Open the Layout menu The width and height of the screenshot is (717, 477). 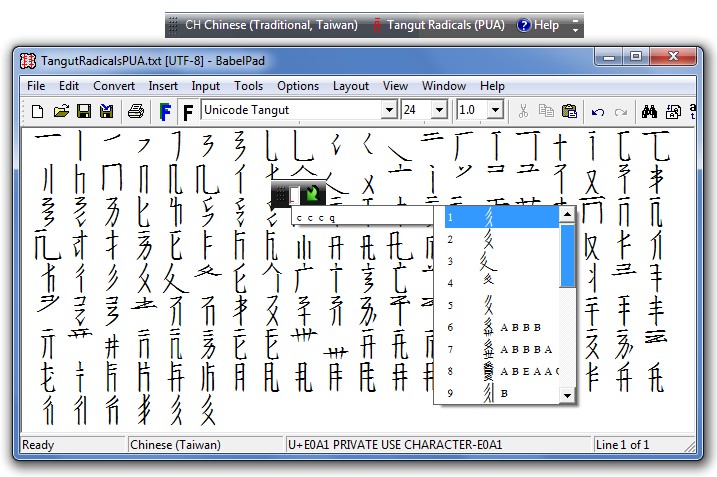(x=350, y=86)
